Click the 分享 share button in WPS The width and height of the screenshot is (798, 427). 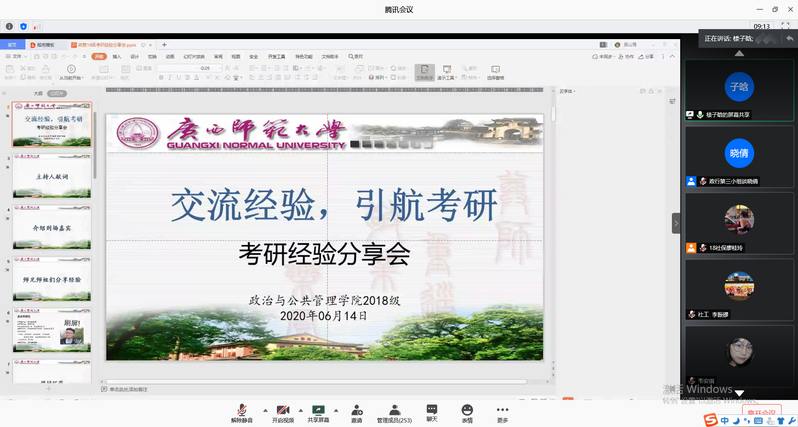coord(646,56)
